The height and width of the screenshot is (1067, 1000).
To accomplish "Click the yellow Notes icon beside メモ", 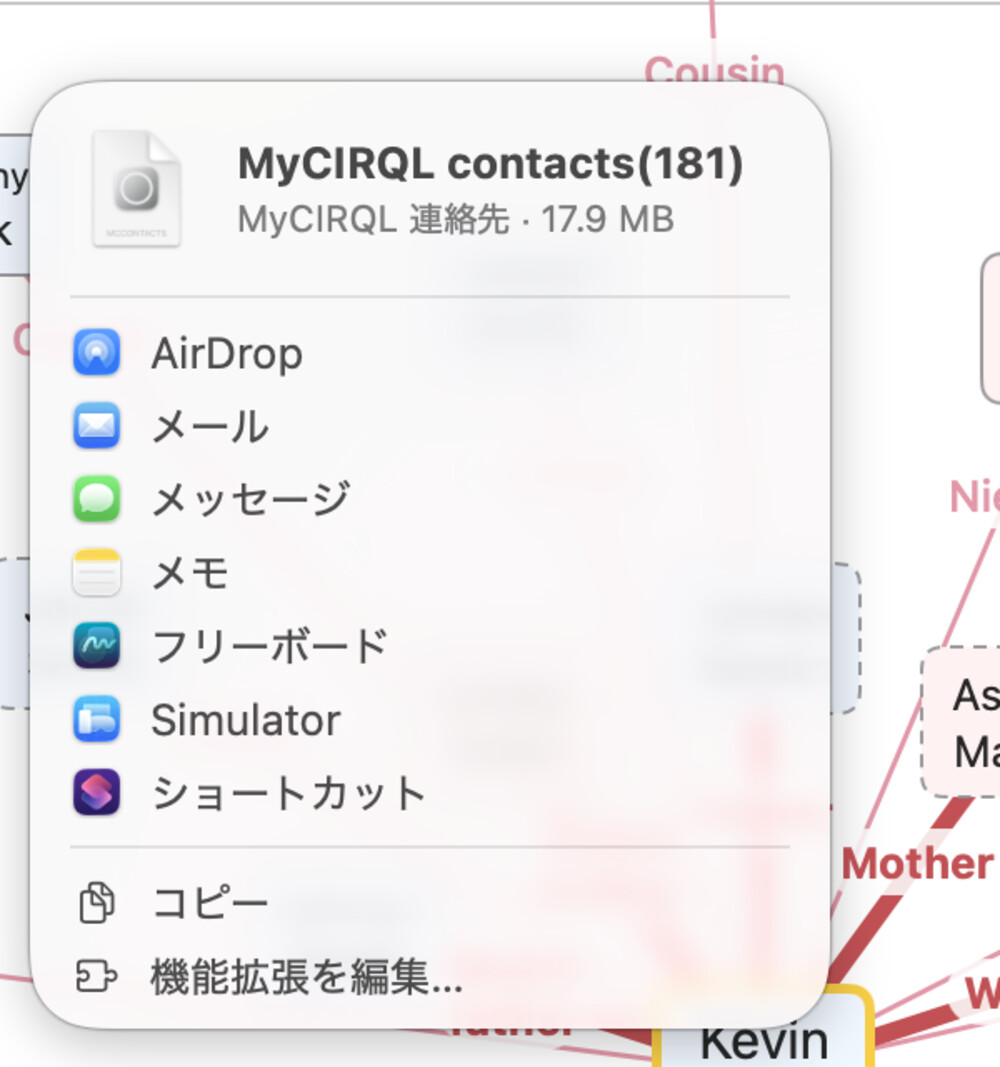I will point(97,572).
